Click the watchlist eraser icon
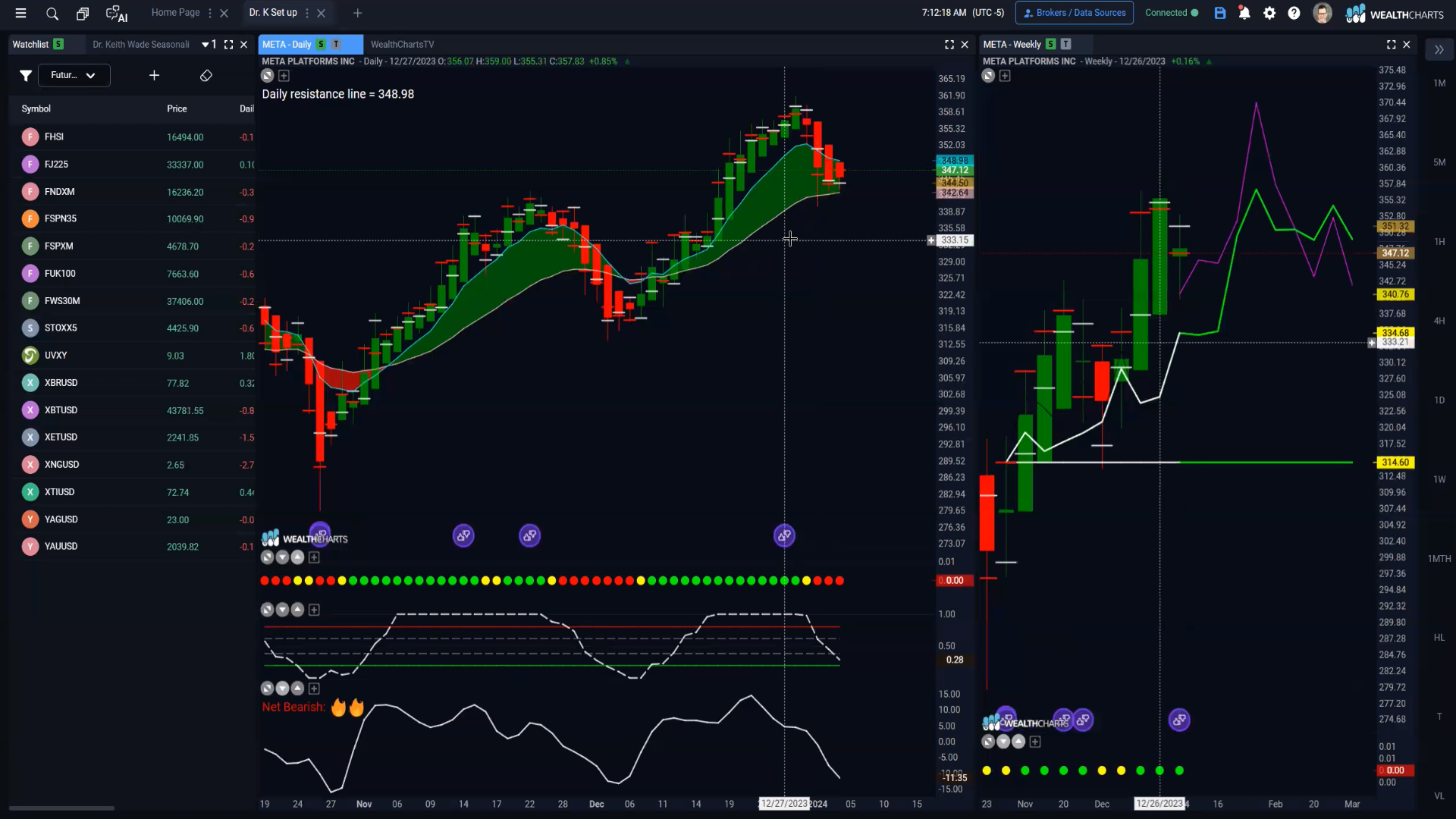The image size is (1456, 819). pos(206,75)
